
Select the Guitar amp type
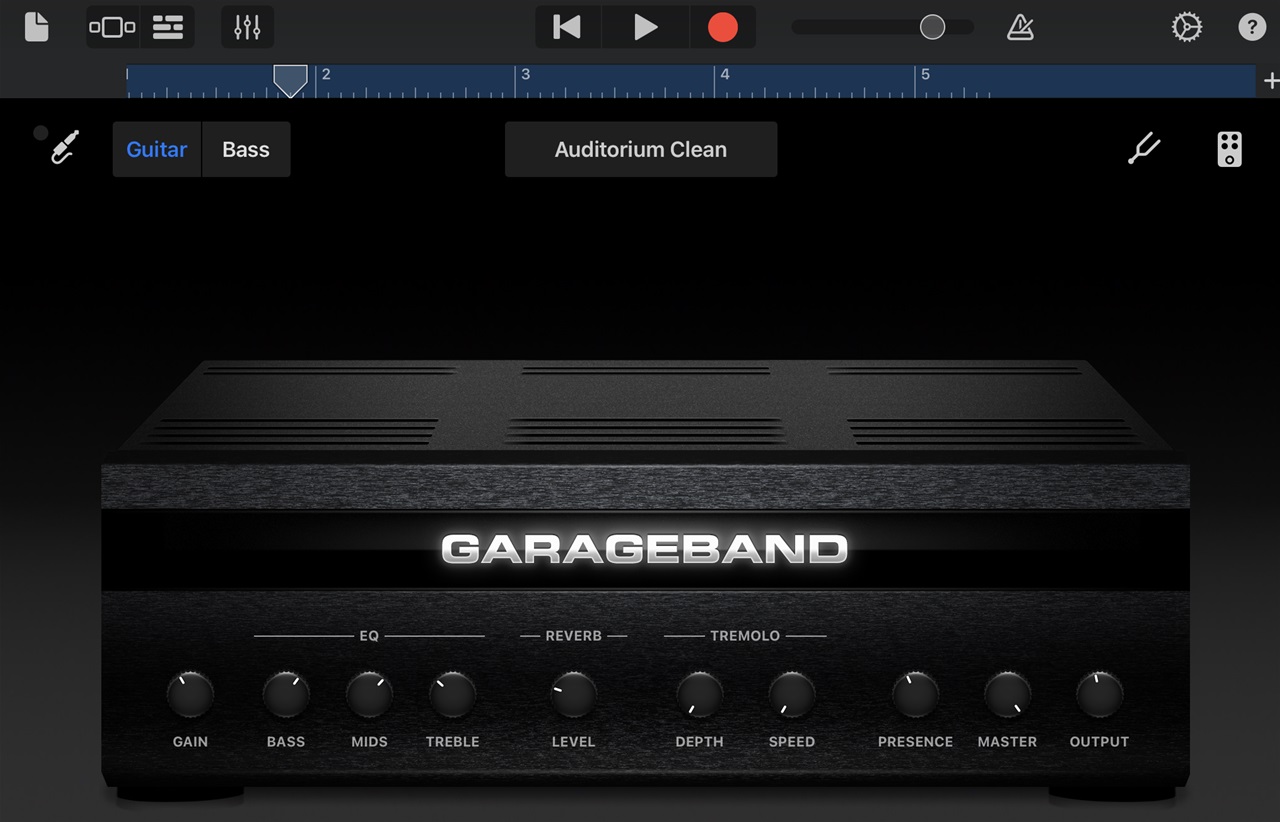[x=157, y=149]
